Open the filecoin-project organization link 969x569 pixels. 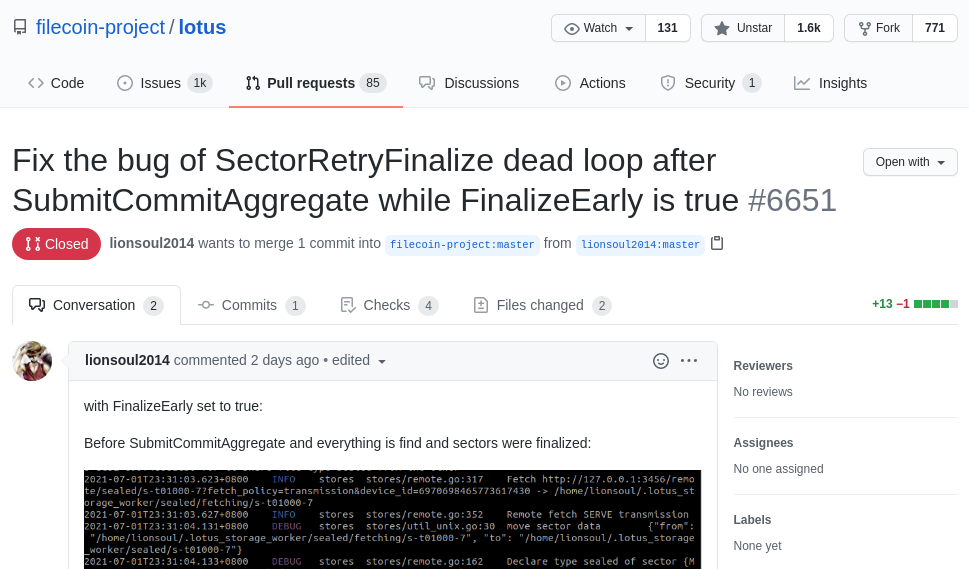[100, 27]
